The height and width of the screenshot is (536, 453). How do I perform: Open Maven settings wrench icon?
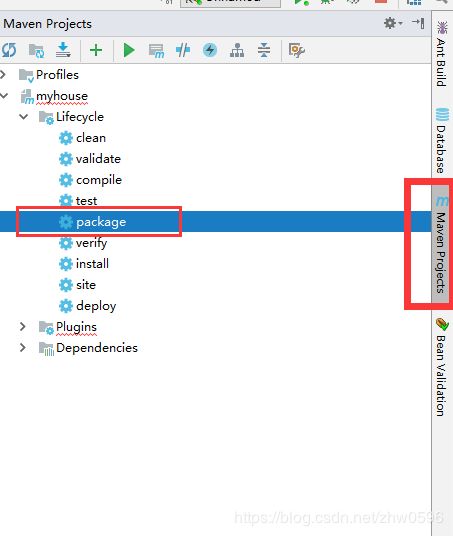pyautogui.click(x=296, y=50)
